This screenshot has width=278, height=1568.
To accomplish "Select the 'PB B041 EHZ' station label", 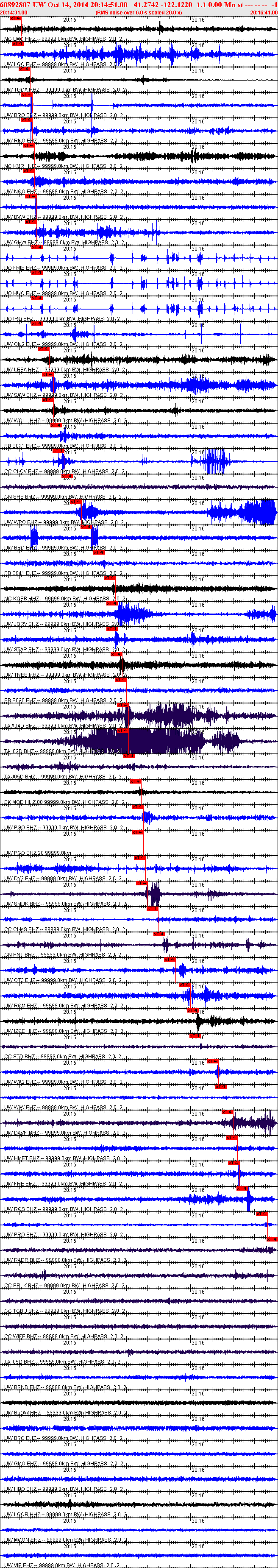I will click(20, 446).
